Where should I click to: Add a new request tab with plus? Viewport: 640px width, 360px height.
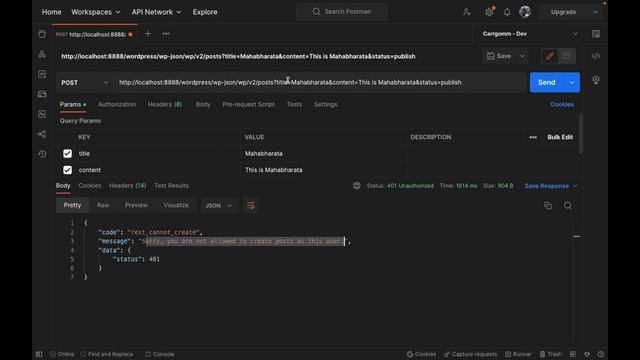pyautogui.click(x=148, y=34)
